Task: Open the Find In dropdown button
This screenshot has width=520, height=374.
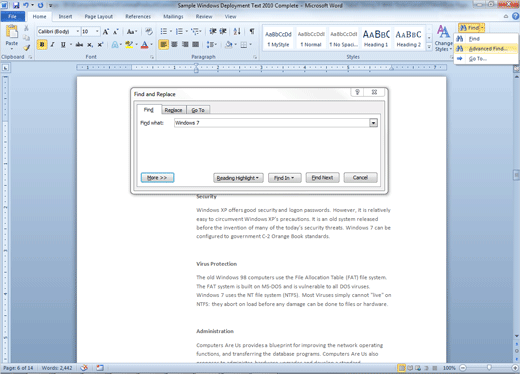Action: coord(284,178)
